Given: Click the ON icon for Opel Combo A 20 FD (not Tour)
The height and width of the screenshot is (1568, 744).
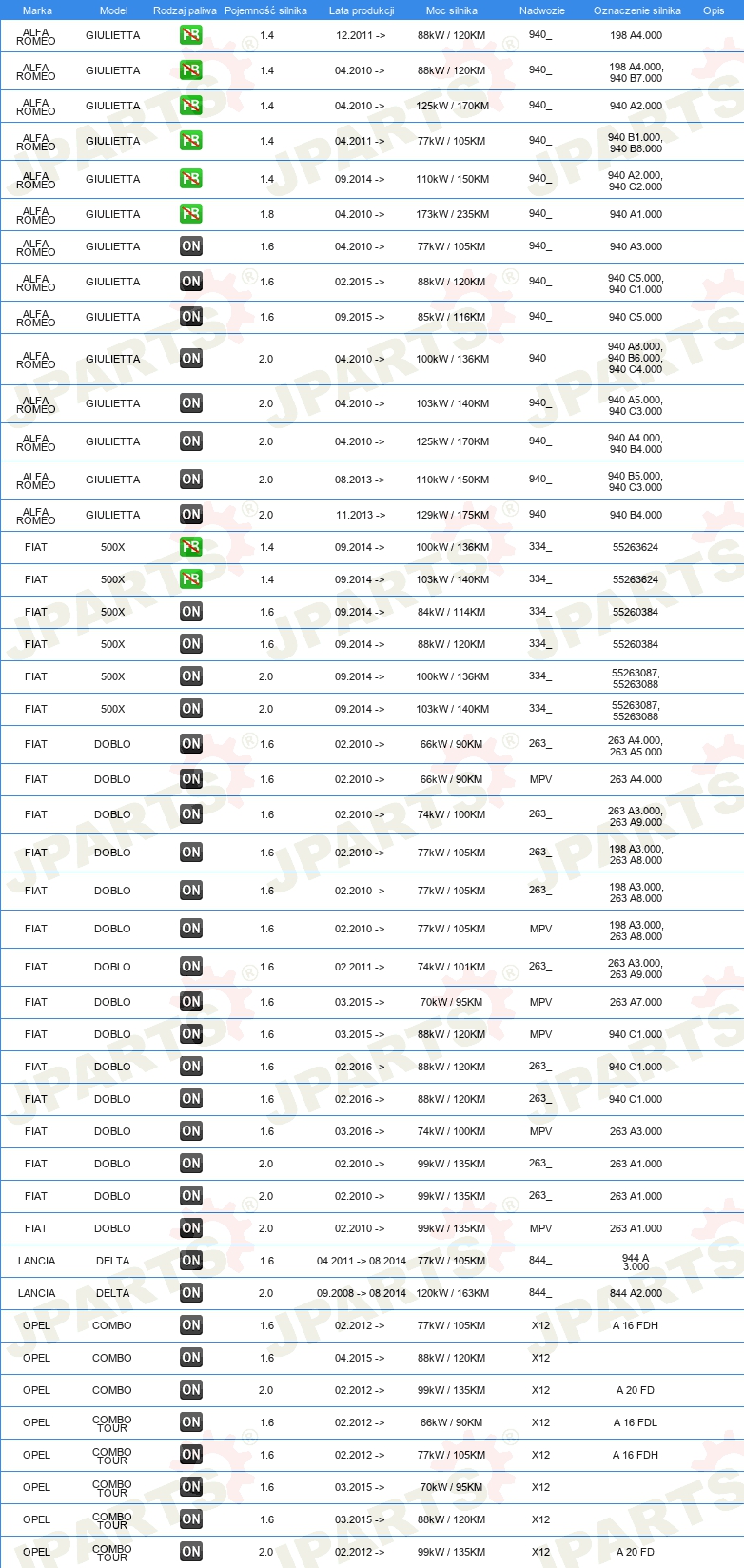Looking at the screenshot, I should (191, 1390).
